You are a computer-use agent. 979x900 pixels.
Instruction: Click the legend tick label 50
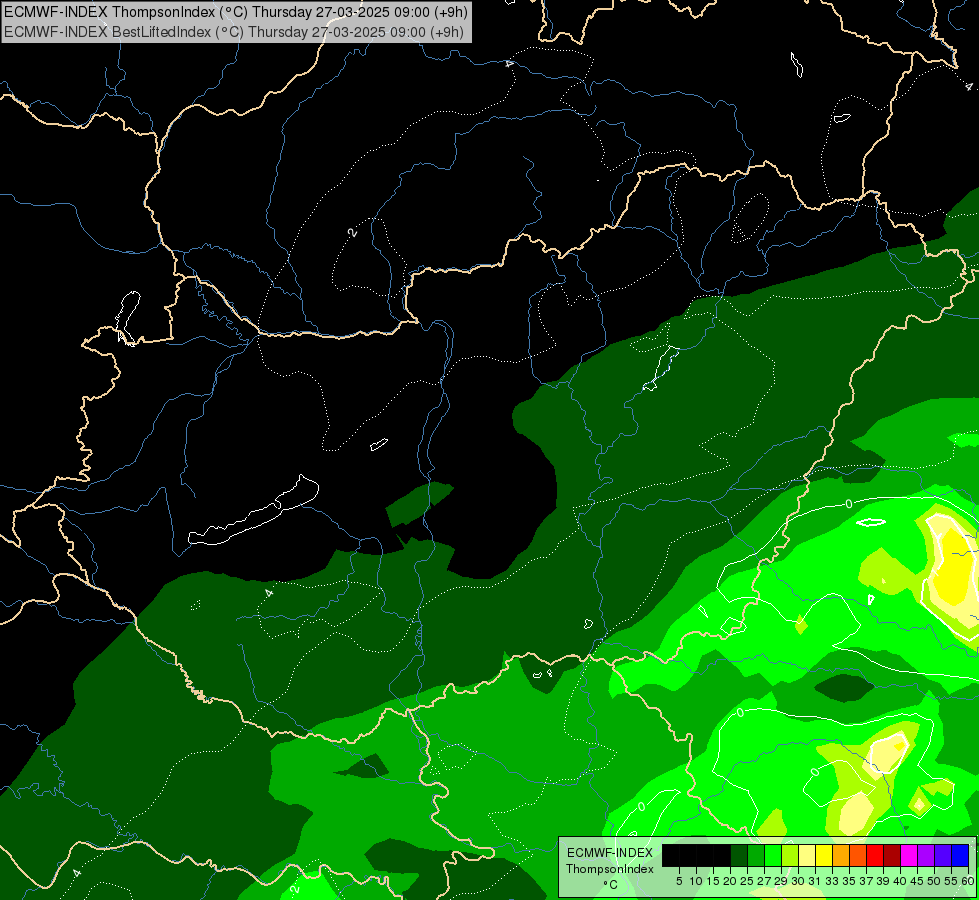[x=935, y=881]
